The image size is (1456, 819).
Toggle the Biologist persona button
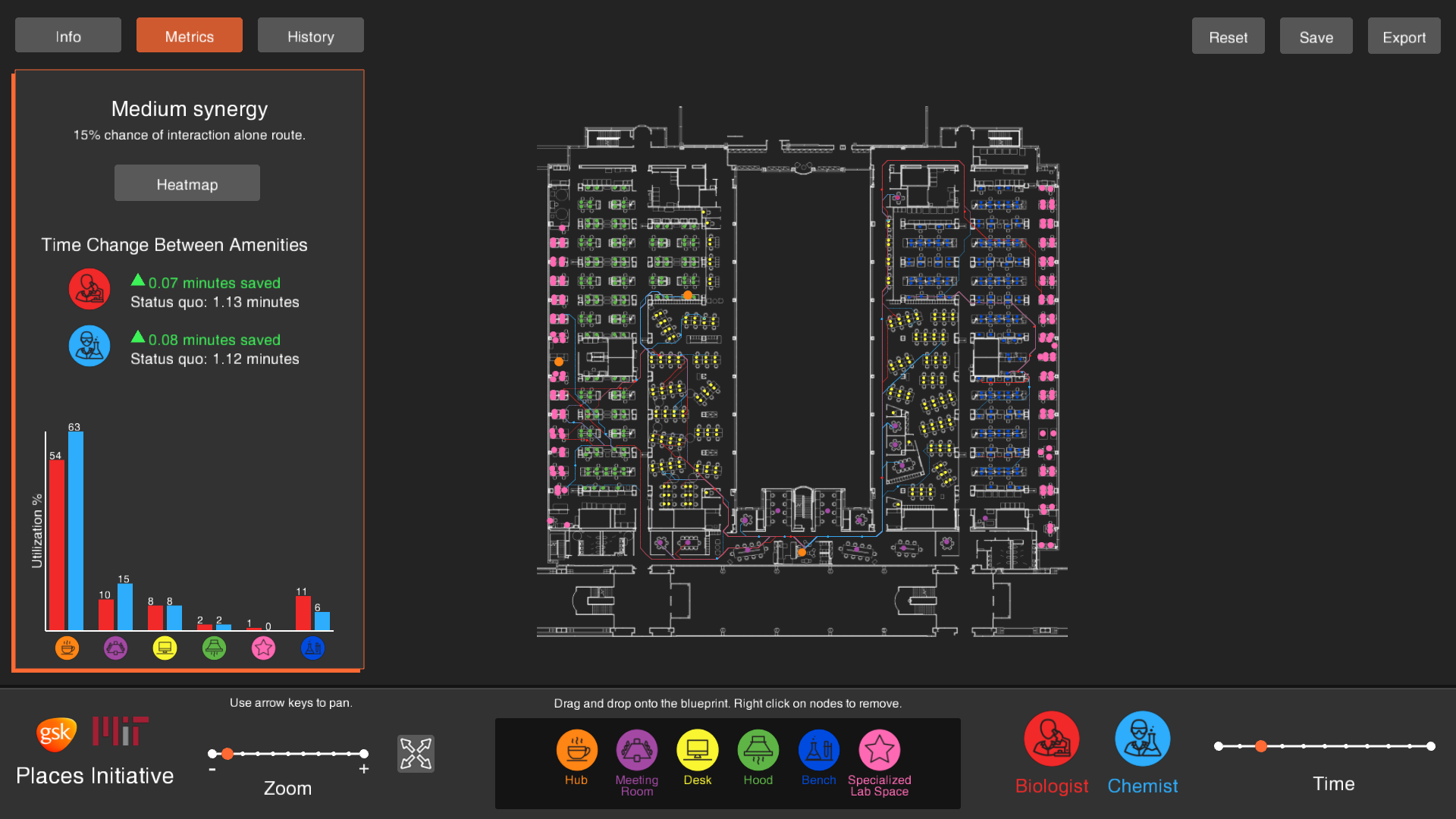click(1051, 739)
